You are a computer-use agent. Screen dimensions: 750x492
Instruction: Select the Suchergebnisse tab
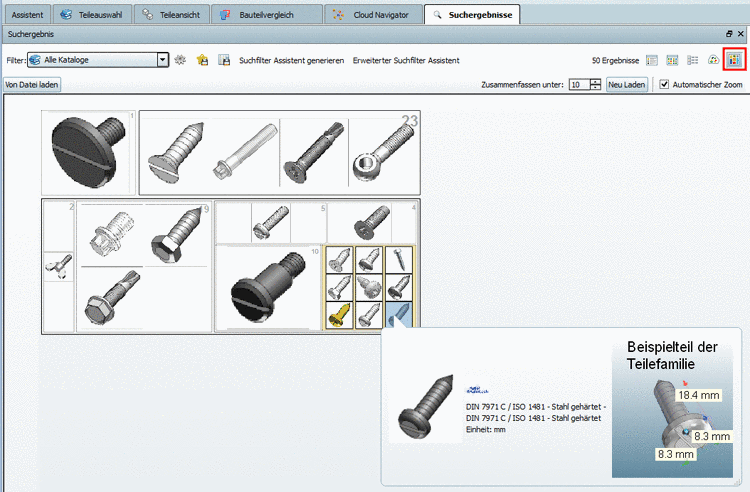(472, 15)
